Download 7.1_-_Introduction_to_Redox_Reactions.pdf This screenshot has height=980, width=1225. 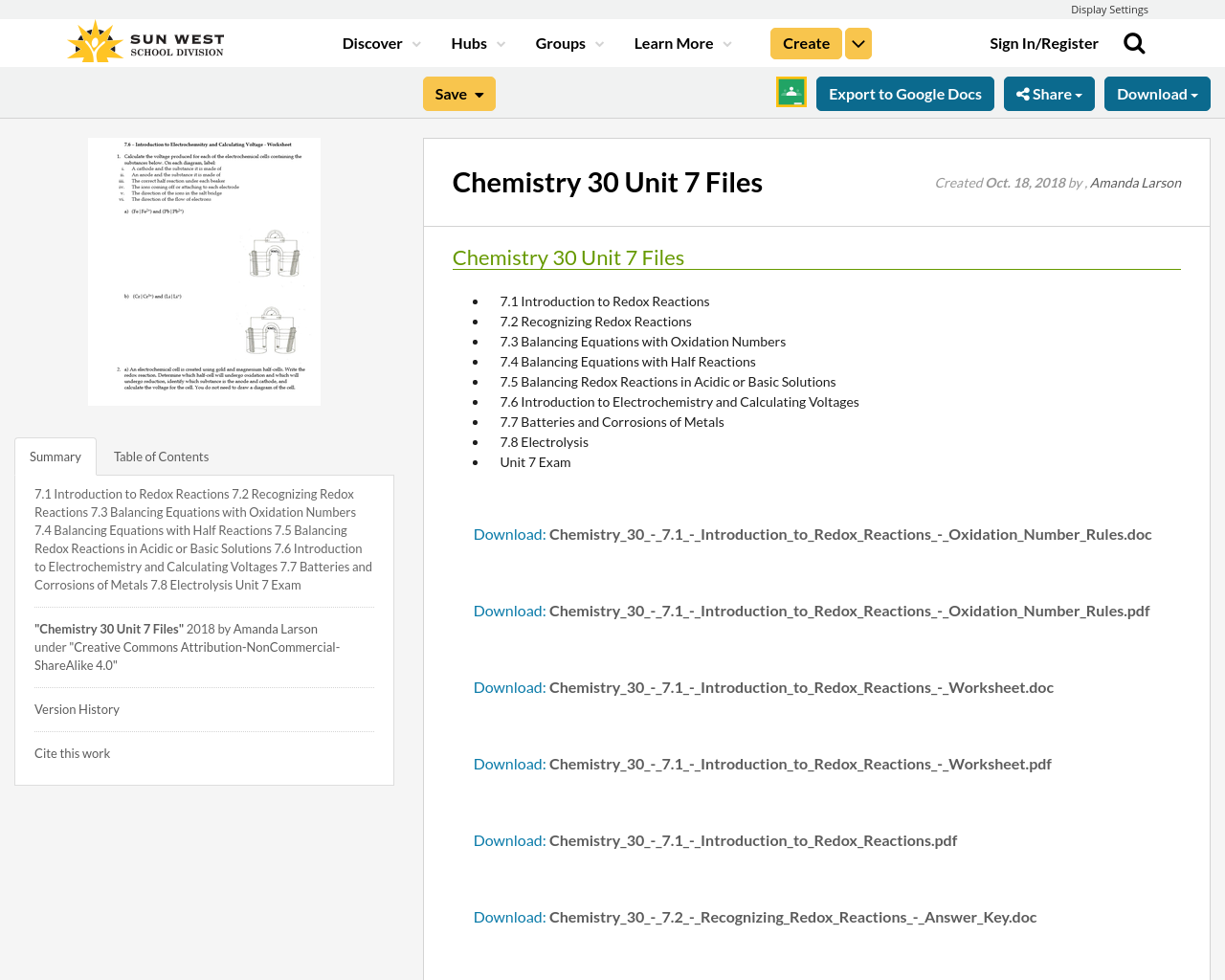[x=715, y=840]
